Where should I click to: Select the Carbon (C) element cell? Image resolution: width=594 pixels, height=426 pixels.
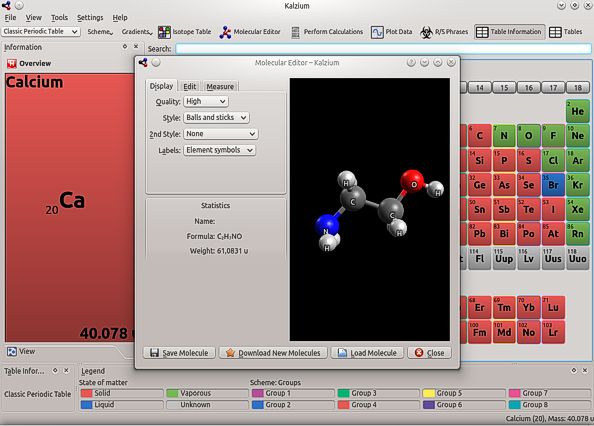pyautogui.click(x=480, y=136)
